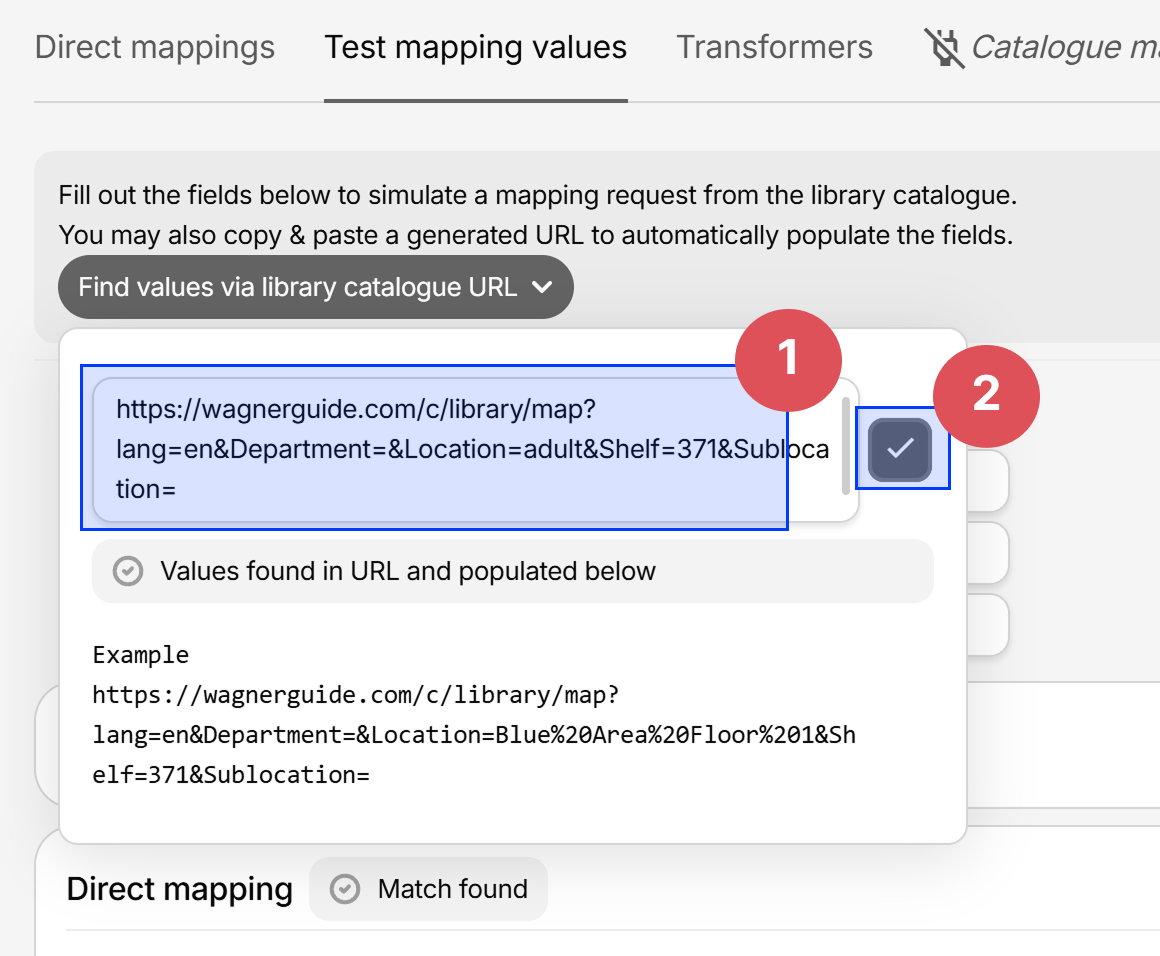Viewport: 1160px width, 956px height.
Task: Switch to the Direct mappings tab
Action: pos(155,46)
